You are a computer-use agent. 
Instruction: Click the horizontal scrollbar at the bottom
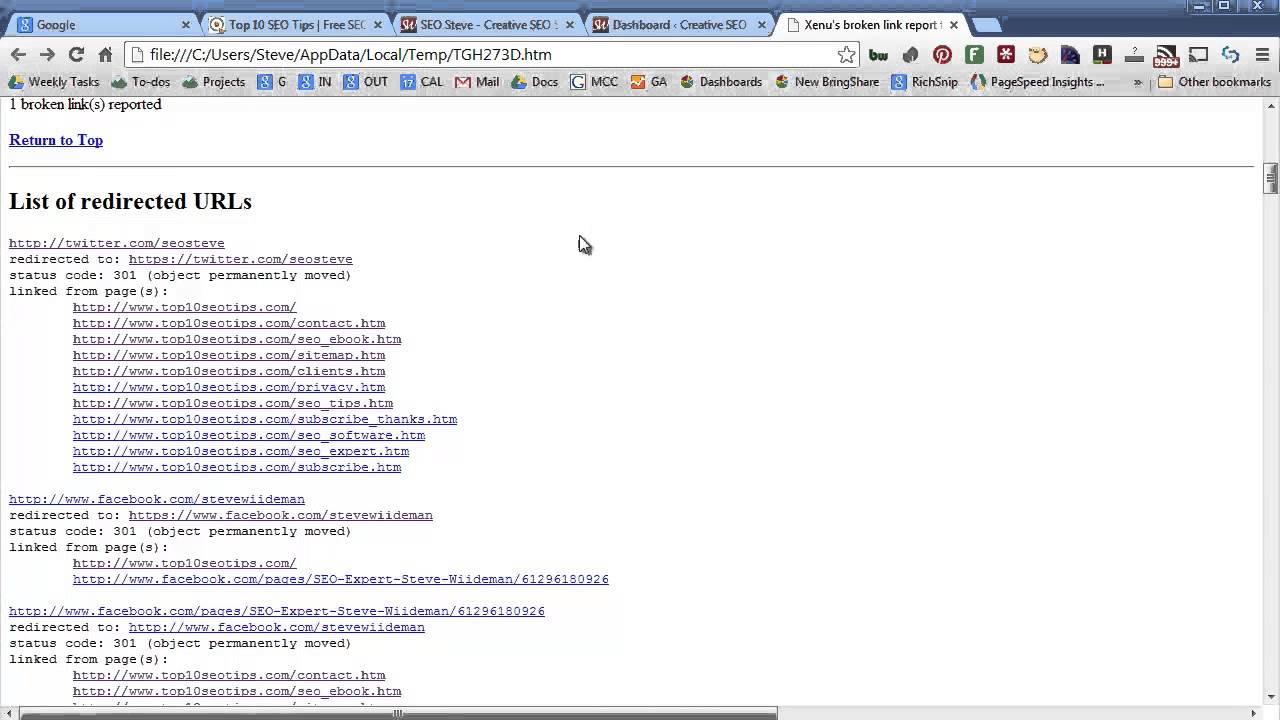coord(399,713)
